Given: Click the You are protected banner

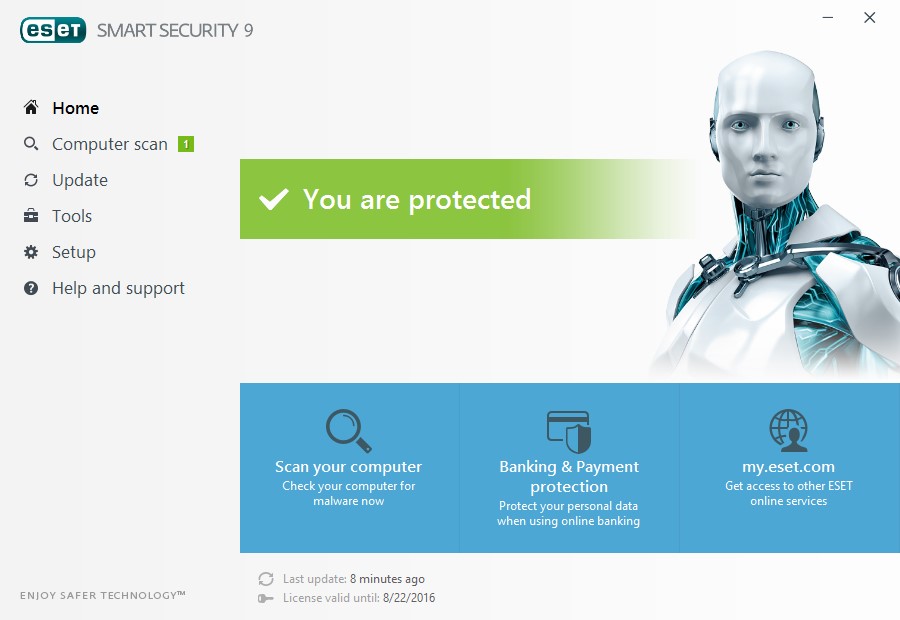Looking at the screenshot, I should 471,199.
